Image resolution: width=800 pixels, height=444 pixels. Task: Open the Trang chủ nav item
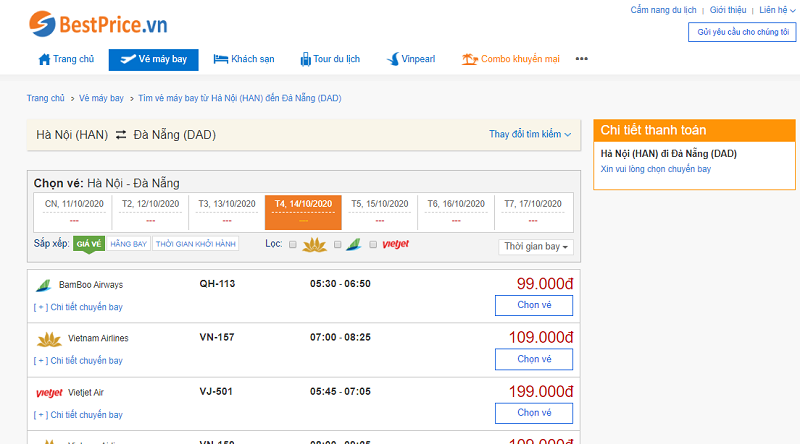(66, 59)
